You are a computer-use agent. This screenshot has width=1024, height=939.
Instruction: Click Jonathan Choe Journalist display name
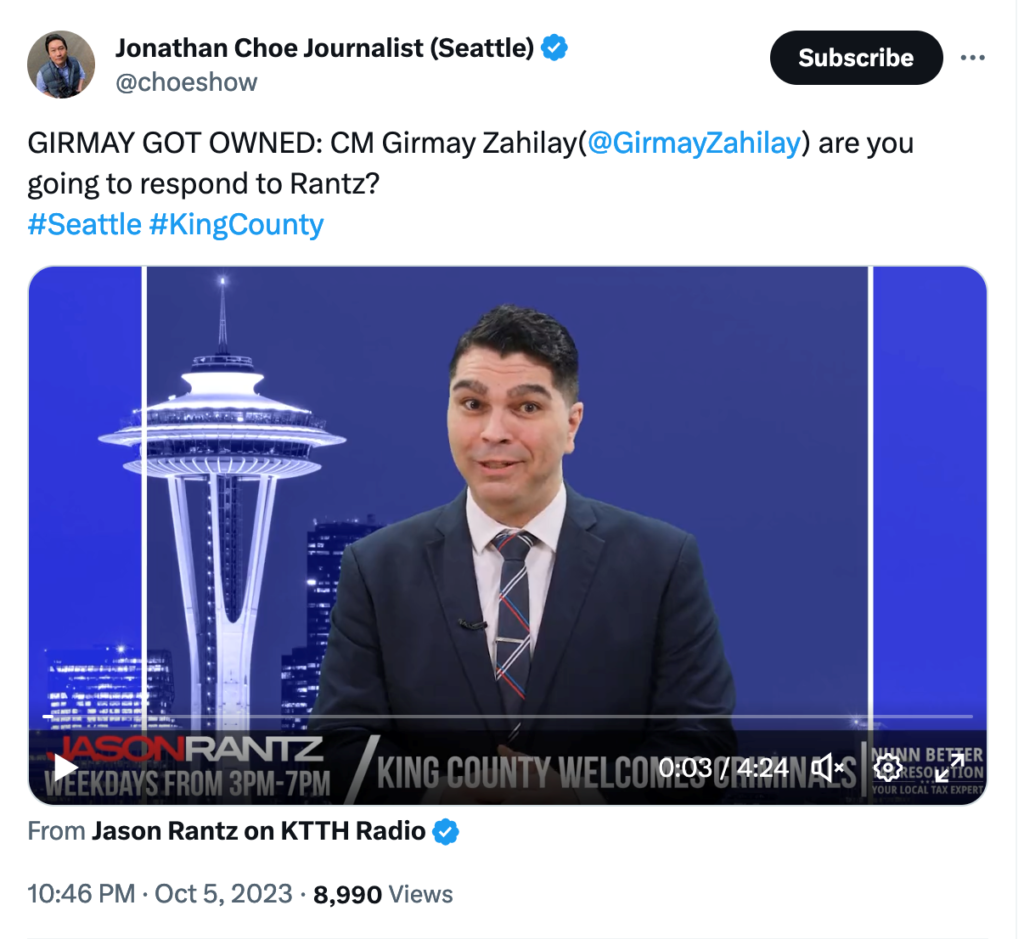click(325, 48)
